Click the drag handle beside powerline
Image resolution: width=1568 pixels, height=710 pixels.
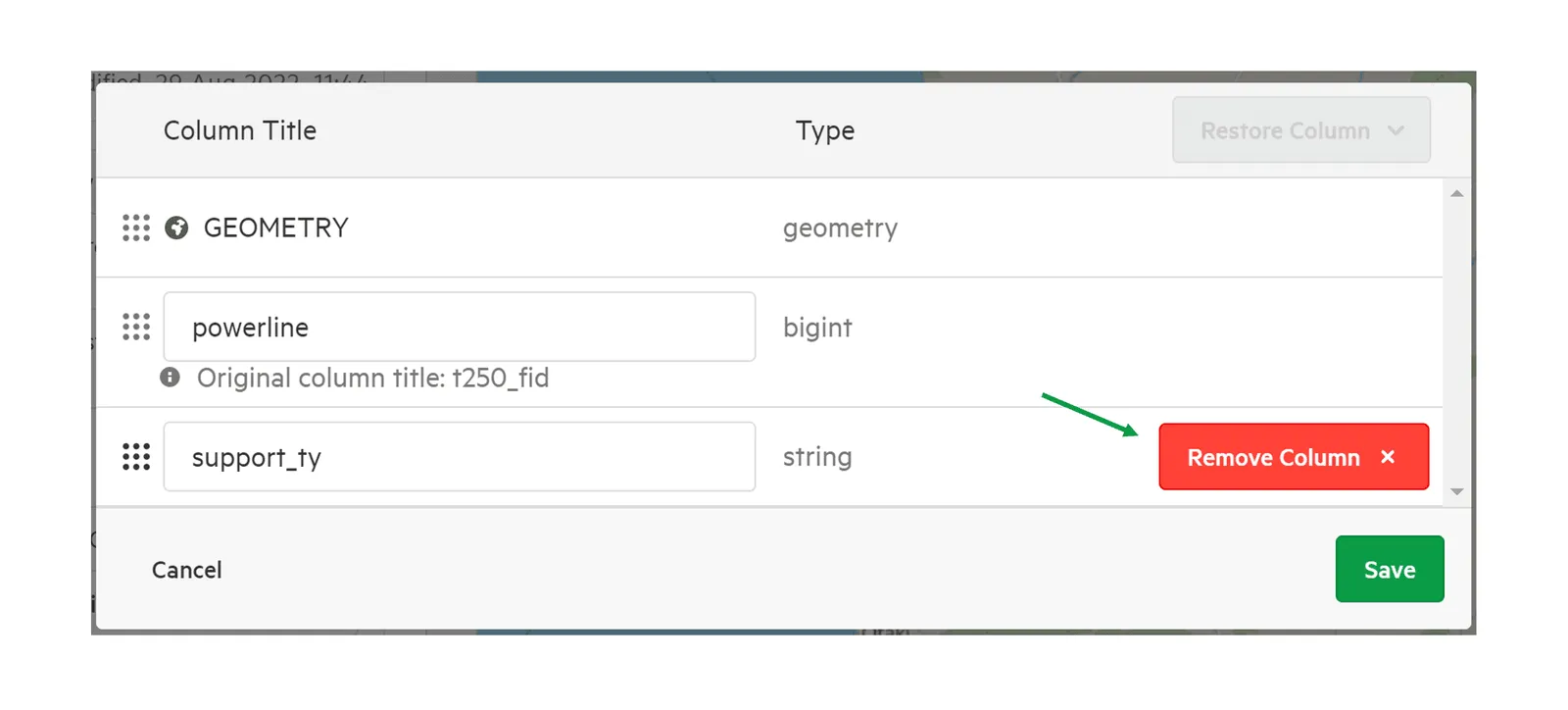click(136, 327)
